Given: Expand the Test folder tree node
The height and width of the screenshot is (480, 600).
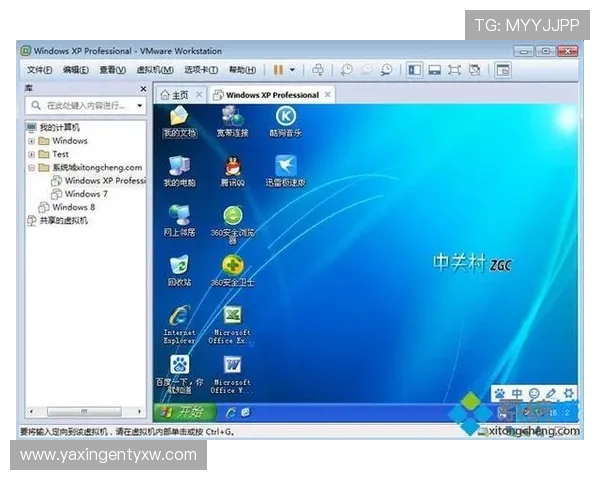Looking at the screenshot, I should 32,155.
